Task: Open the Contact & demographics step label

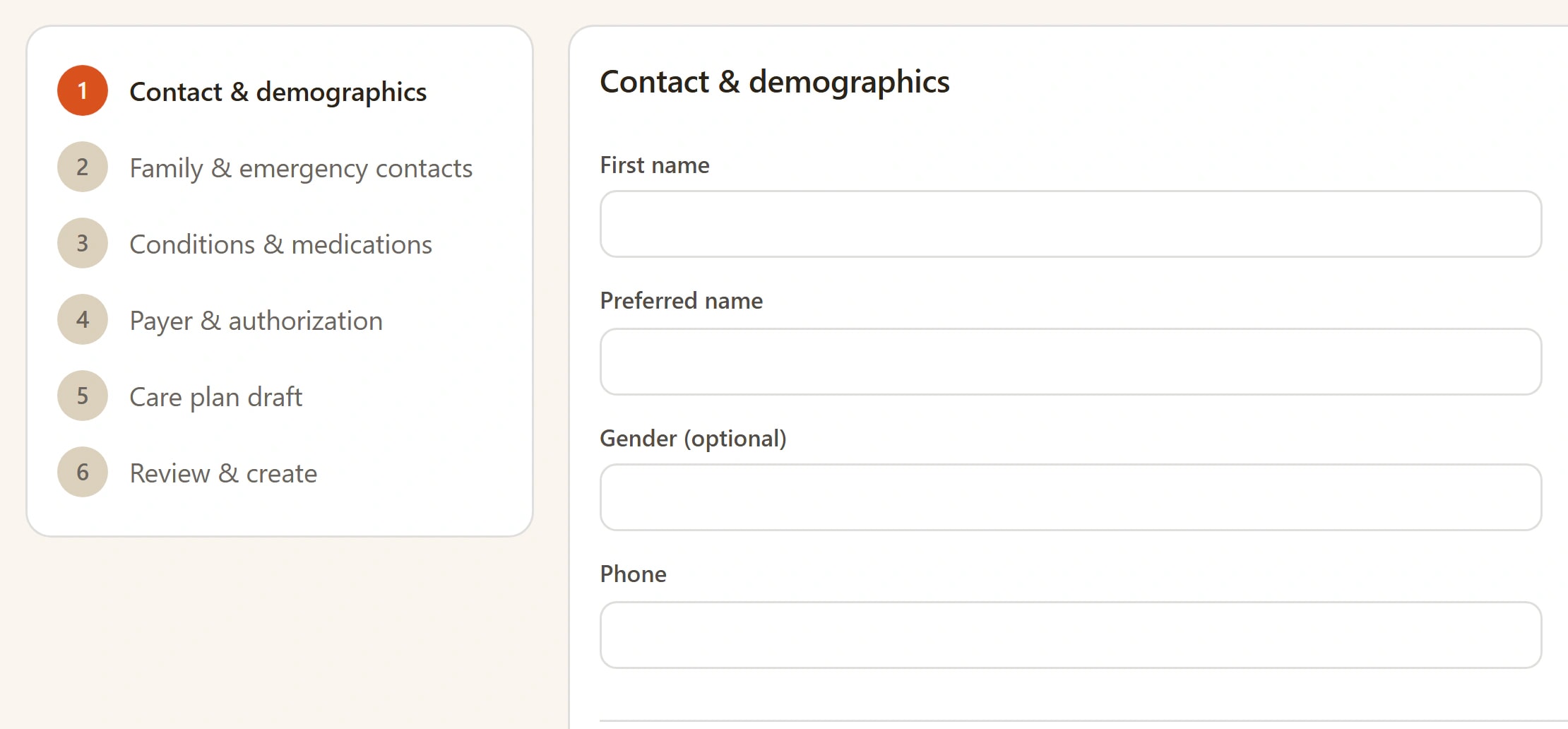Action: [x=278, y=92]
